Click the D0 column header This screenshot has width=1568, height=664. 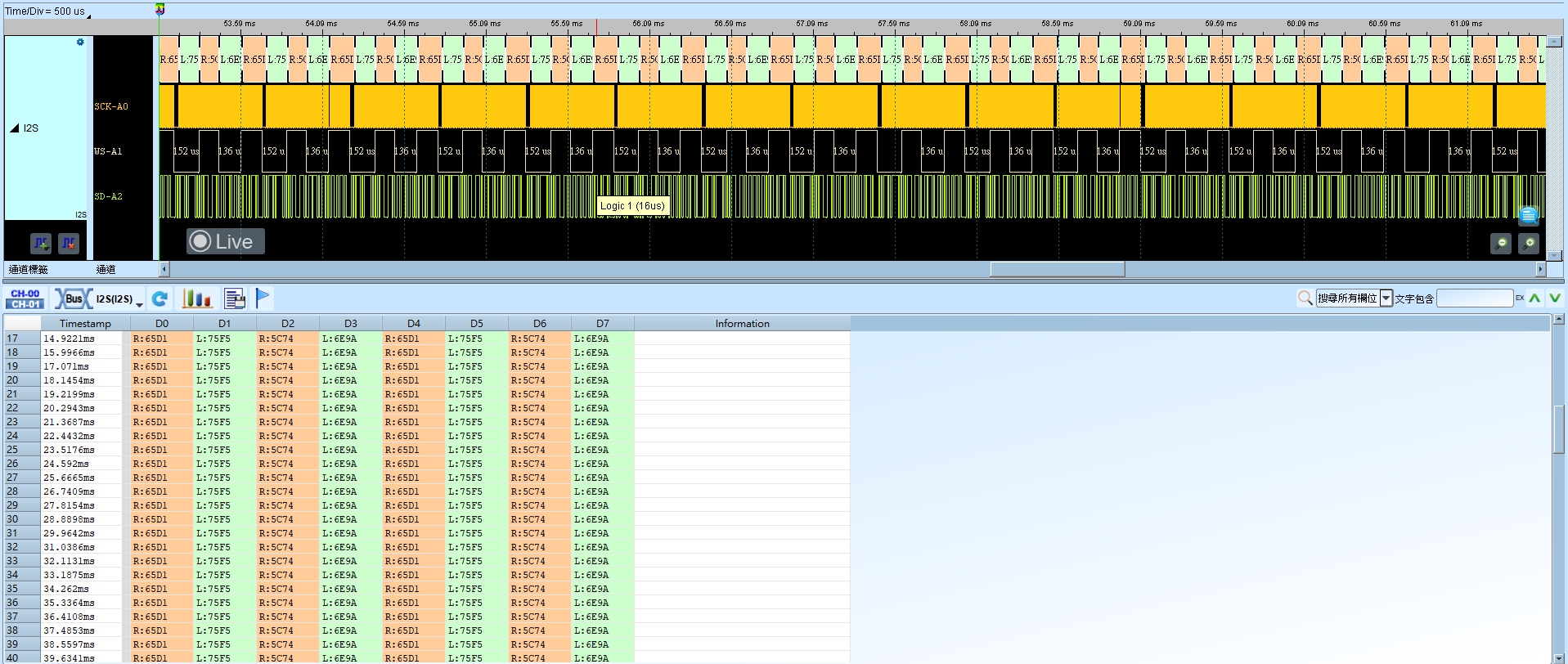click(162, 324)
